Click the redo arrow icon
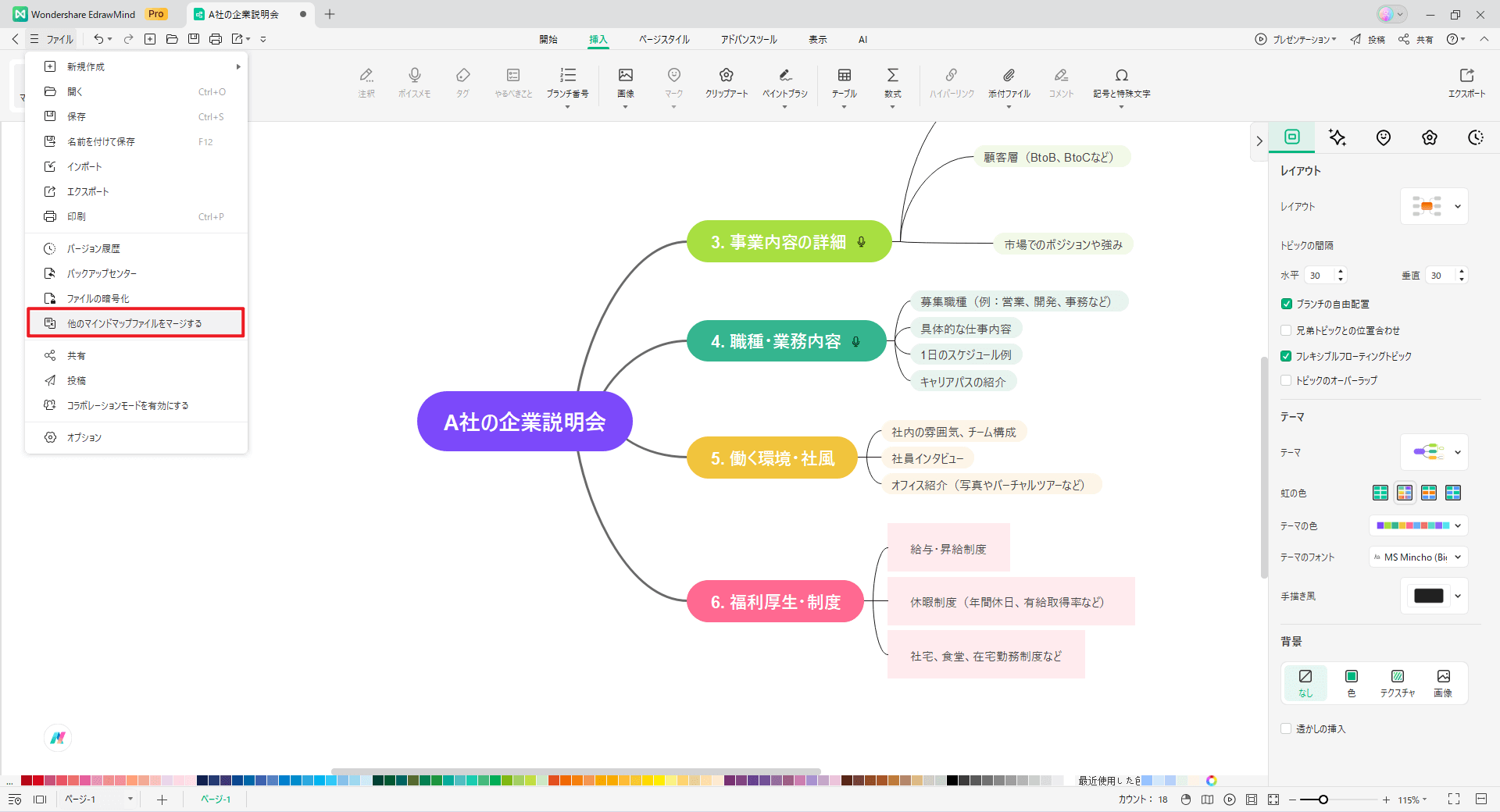 coord(128,39)
